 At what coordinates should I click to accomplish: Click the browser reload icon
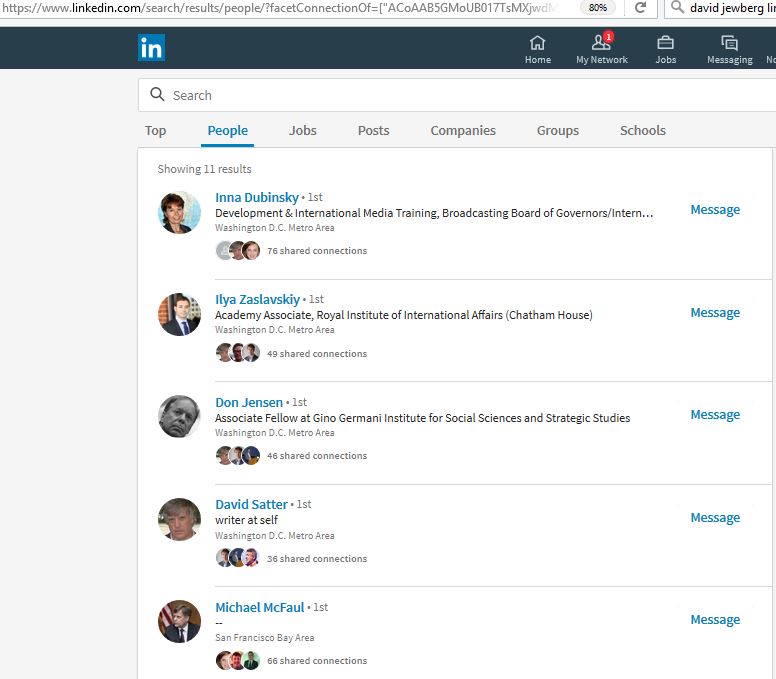(640, 7)
